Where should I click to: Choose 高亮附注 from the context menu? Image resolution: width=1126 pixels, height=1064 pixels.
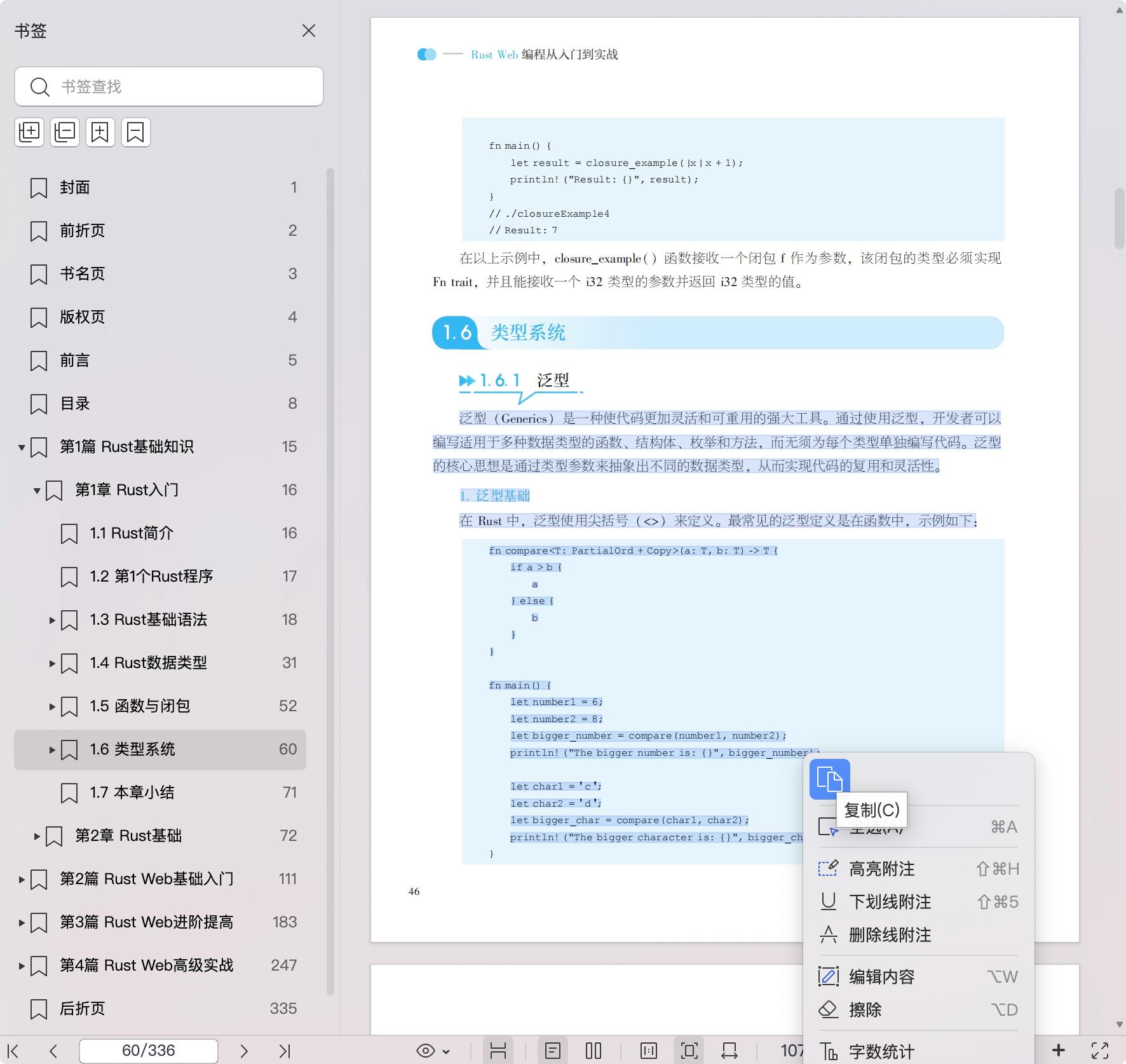[881, 869]
